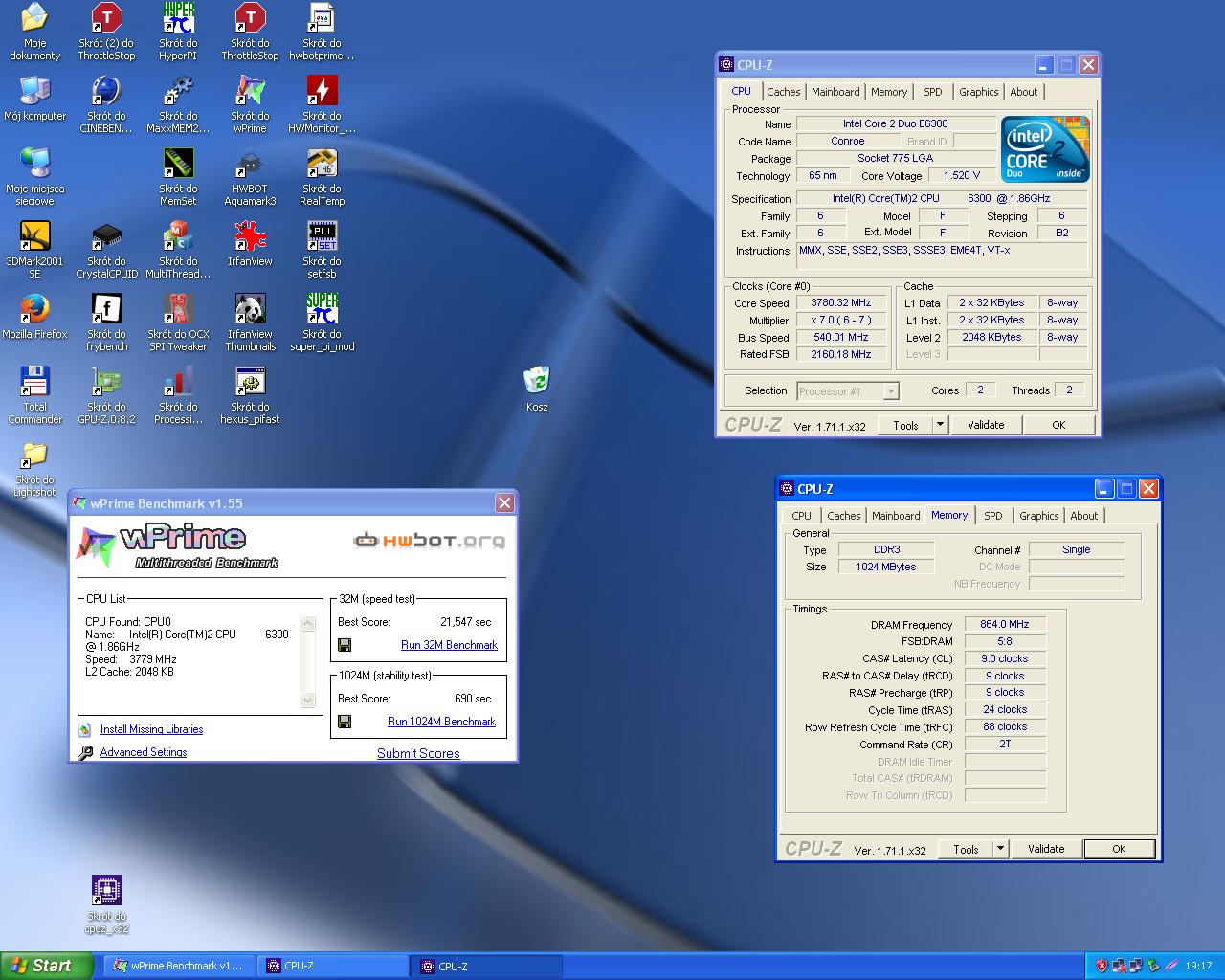Screen dimensions: 1225x980
Task: Open the CrystalCPUID shortcut icon
Action: (106, 235)
